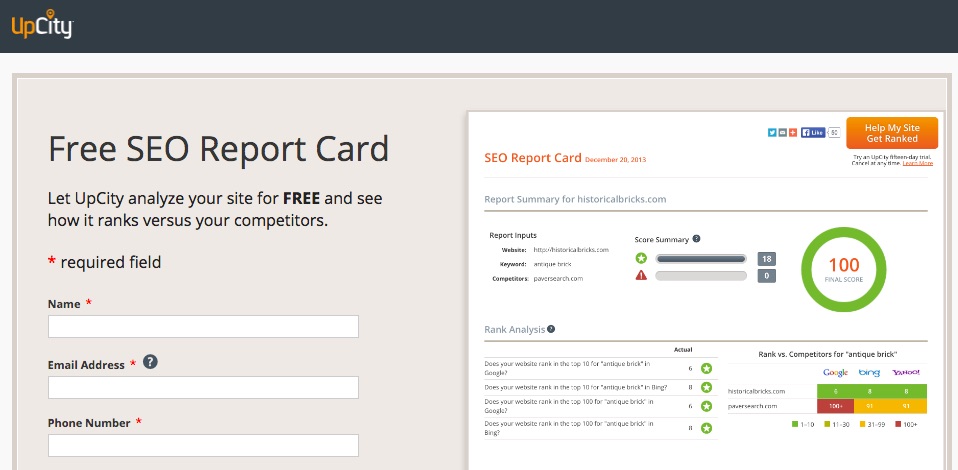Click the red 100+ Google cell for paversearch.com

click(x=835, y=406)
